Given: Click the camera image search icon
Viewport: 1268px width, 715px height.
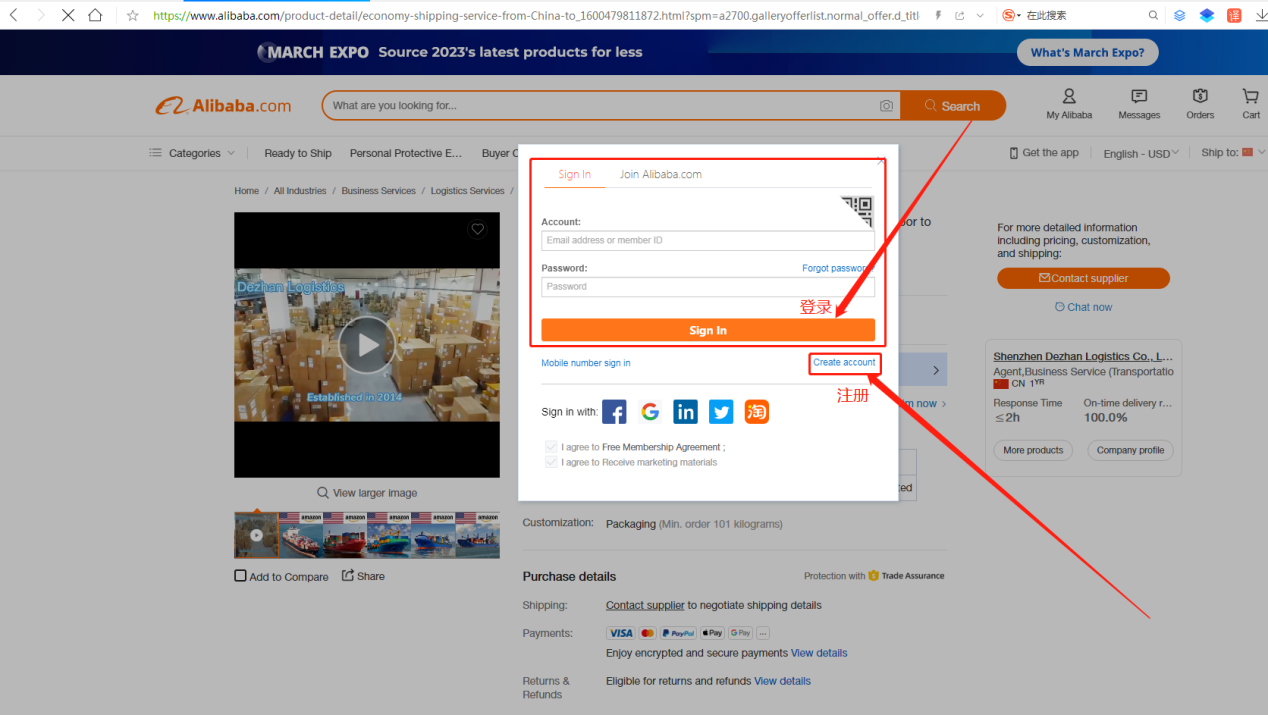Looking at the screenshot, I should (886, 106).
